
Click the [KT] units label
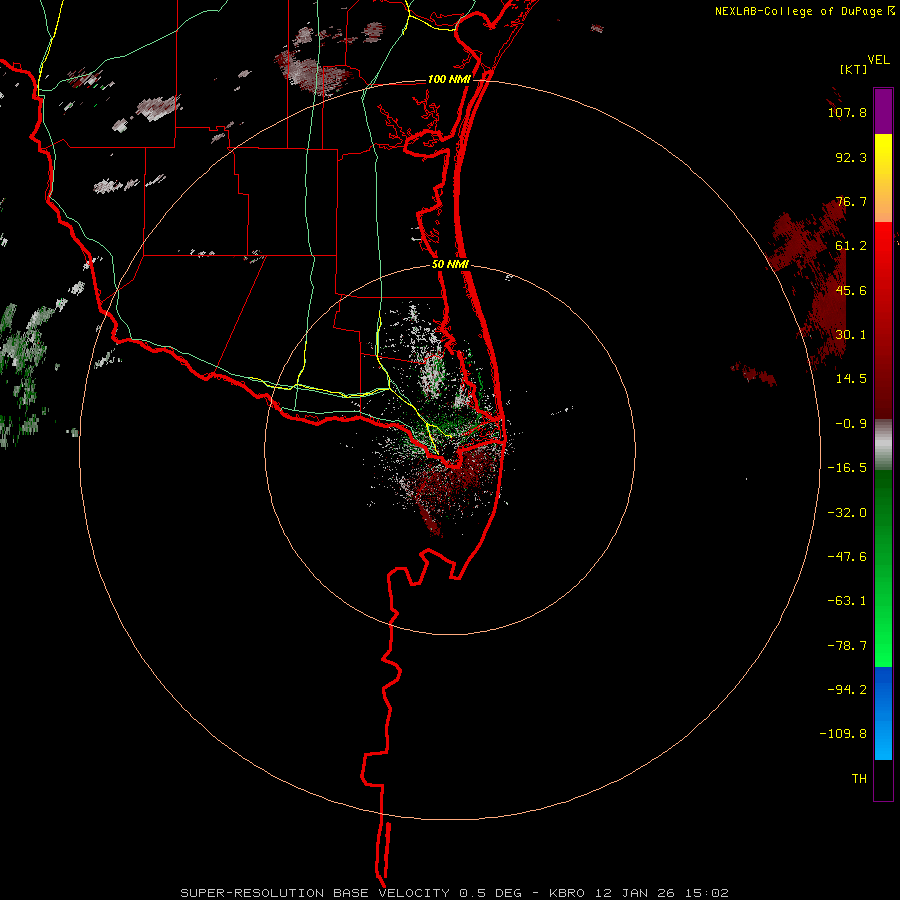coord(854,69)
